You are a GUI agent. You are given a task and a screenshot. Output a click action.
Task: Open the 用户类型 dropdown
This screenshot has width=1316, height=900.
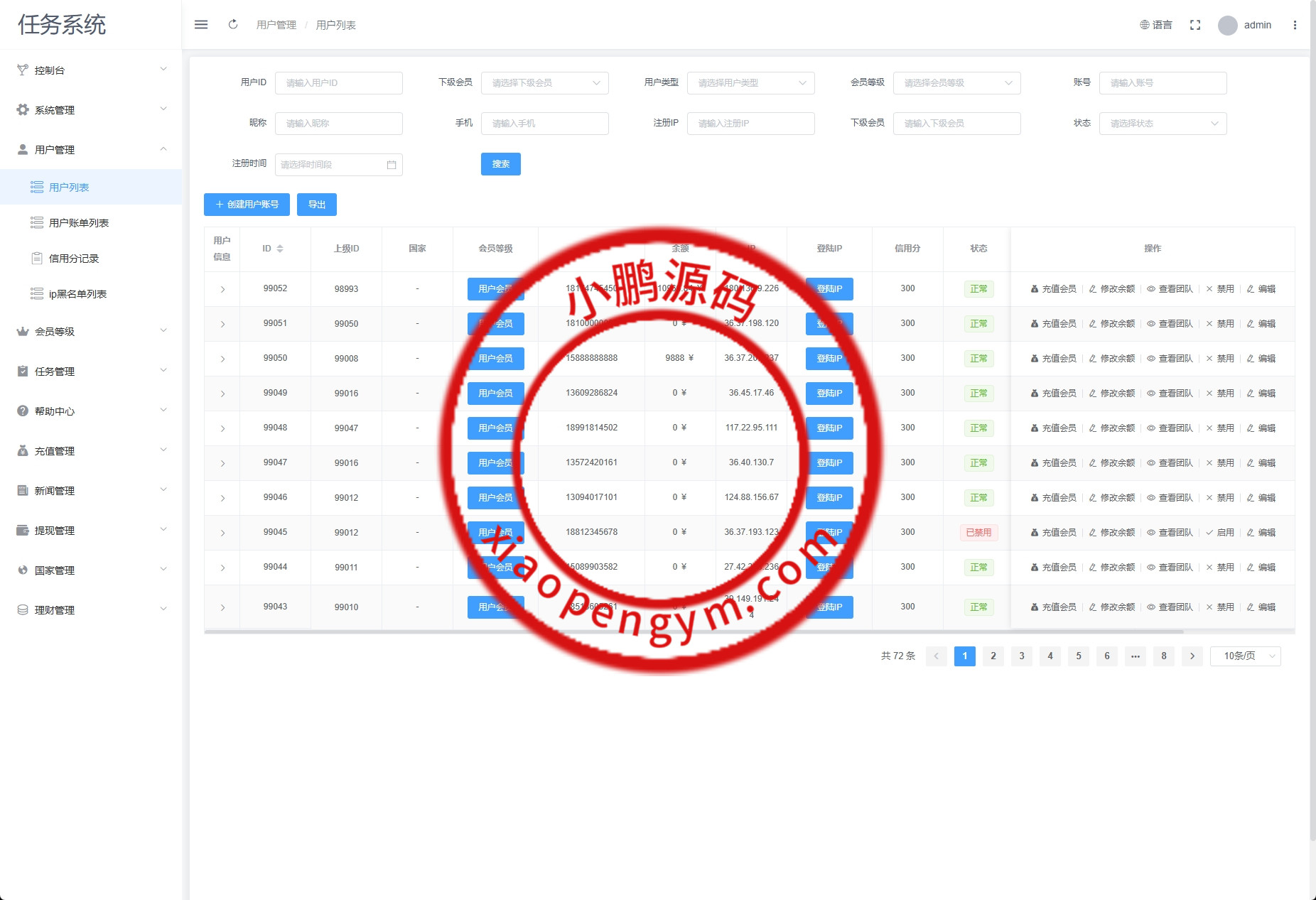click(x=751, y=83)
